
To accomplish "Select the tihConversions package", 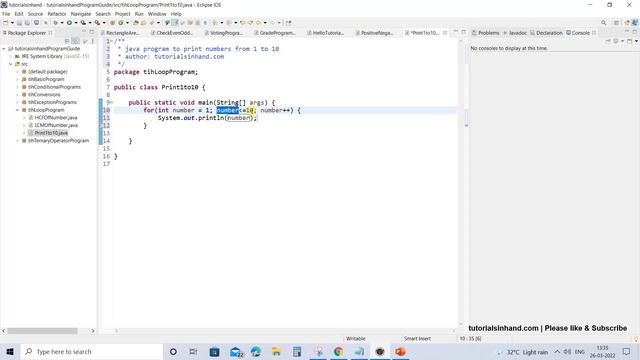I will coord(44,95).
